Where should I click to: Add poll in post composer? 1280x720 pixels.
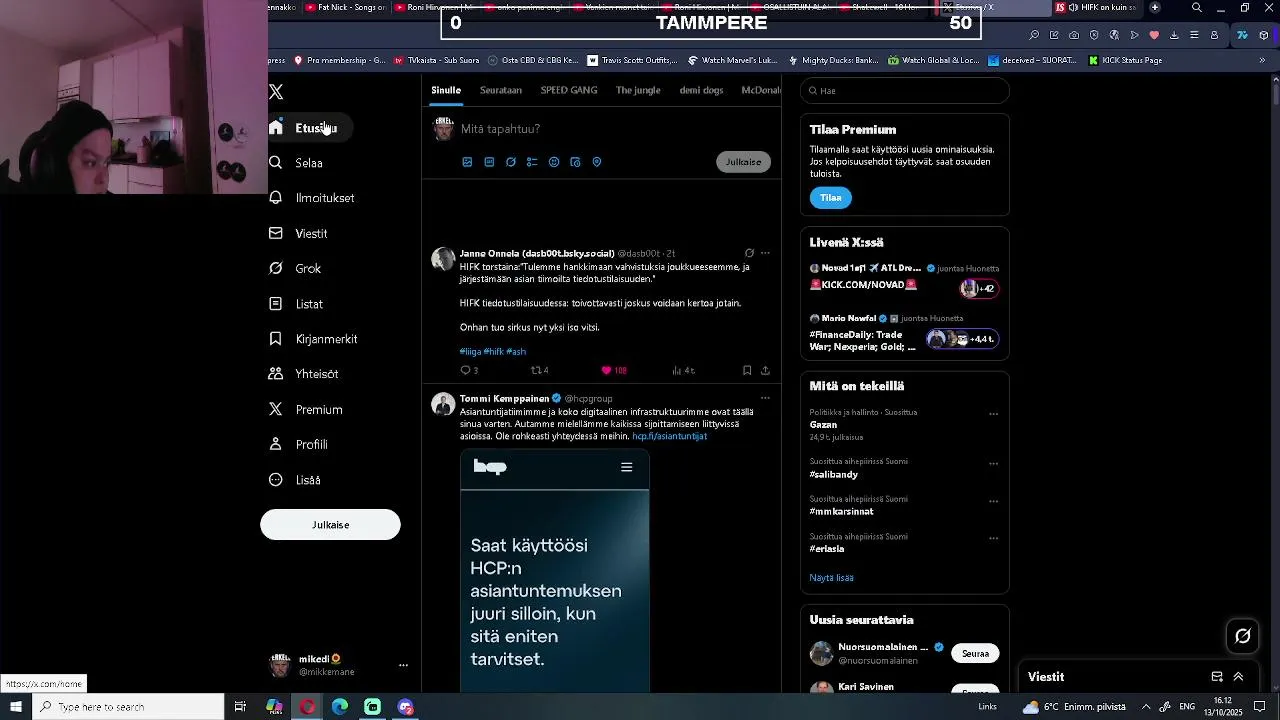[x=532, y=162]
